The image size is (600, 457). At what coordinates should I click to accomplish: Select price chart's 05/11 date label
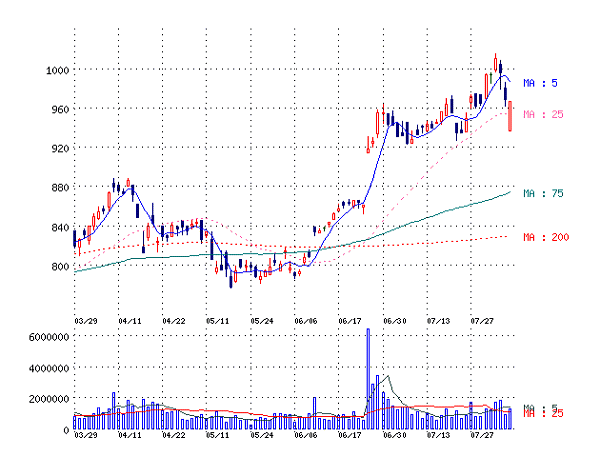(217, 321)
